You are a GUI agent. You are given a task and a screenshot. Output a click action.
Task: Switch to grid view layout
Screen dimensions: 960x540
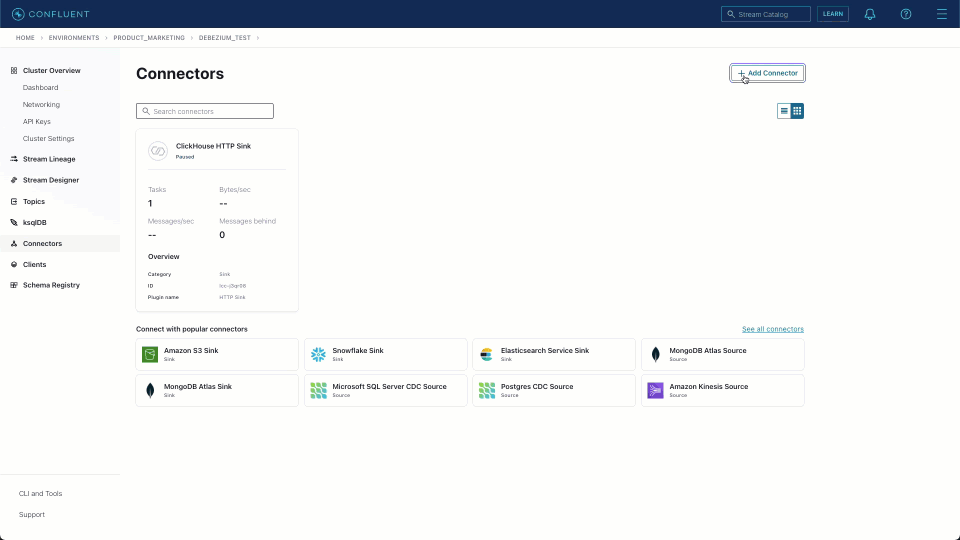(x=797, y=111)
